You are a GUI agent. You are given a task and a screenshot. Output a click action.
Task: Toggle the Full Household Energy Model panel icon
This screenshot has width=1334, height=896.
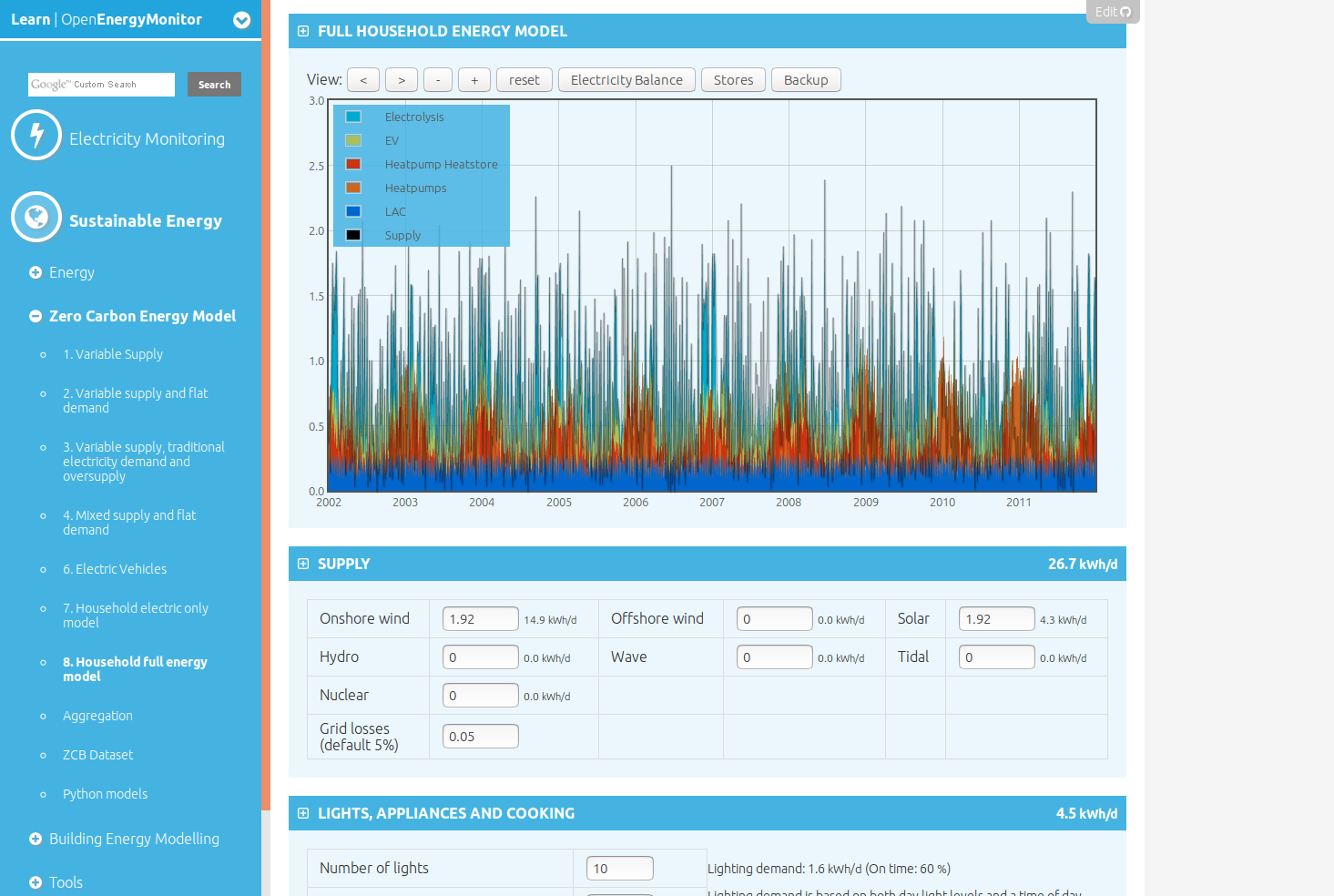[x=303, y=31]
